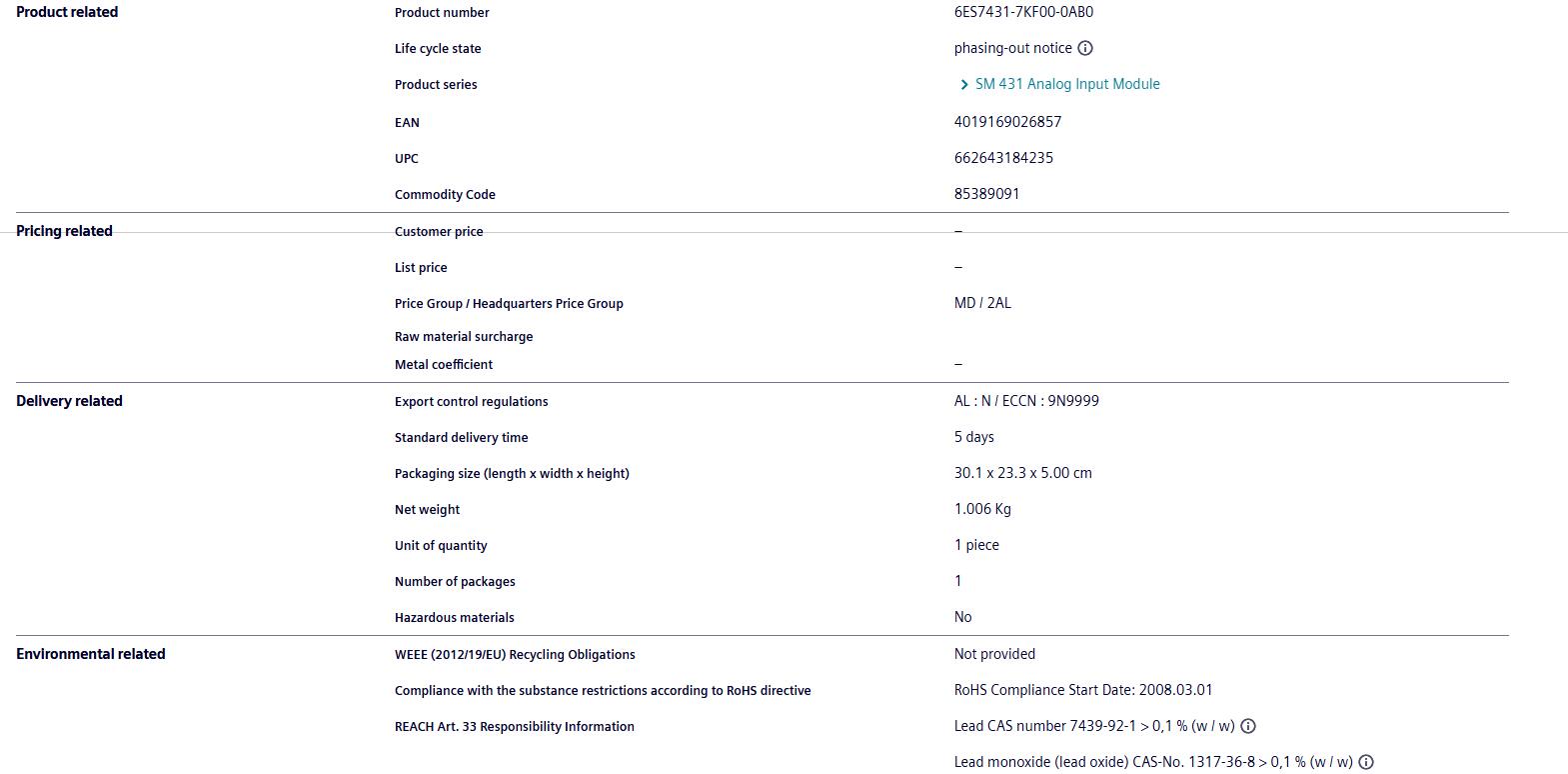
Task: Click the UPC value 662643184235
Action: point(1003,158)
